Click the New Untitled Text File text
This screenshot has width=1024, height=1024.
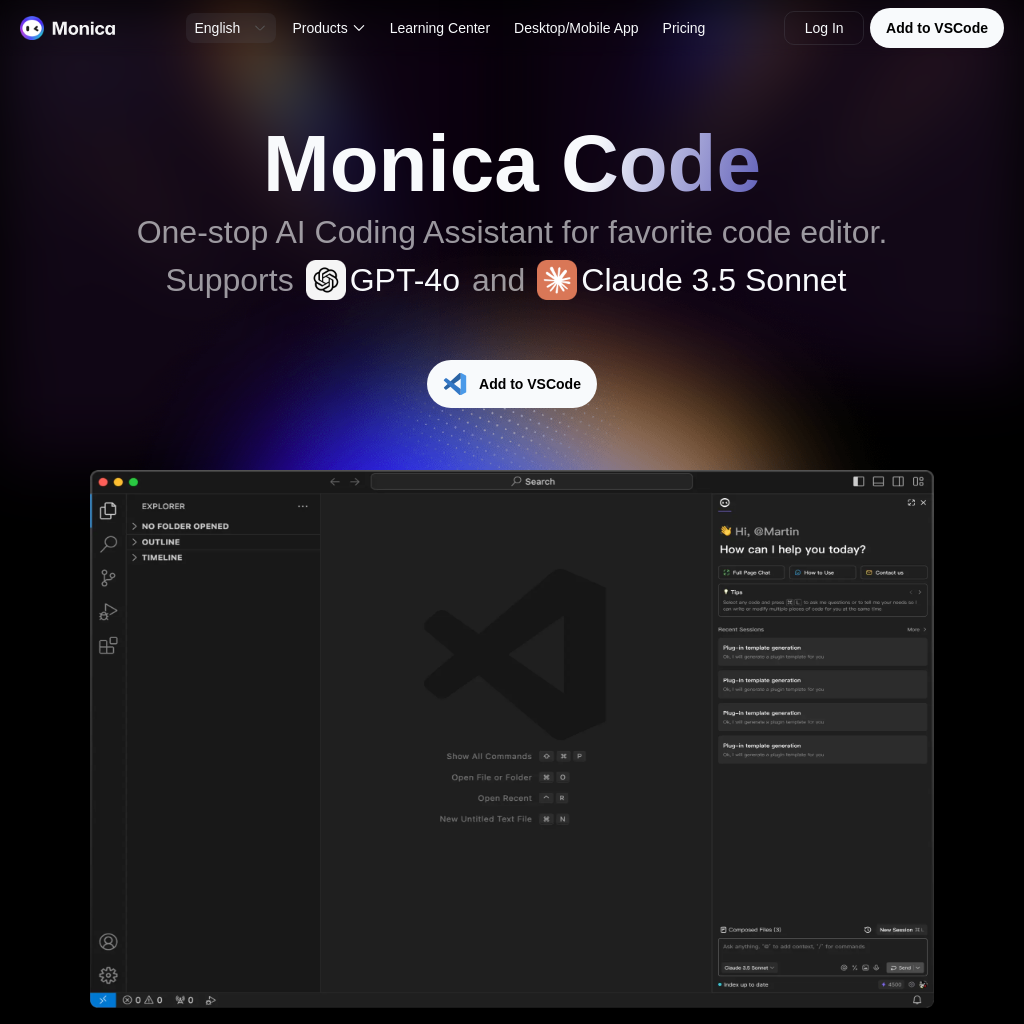point(486,819)
